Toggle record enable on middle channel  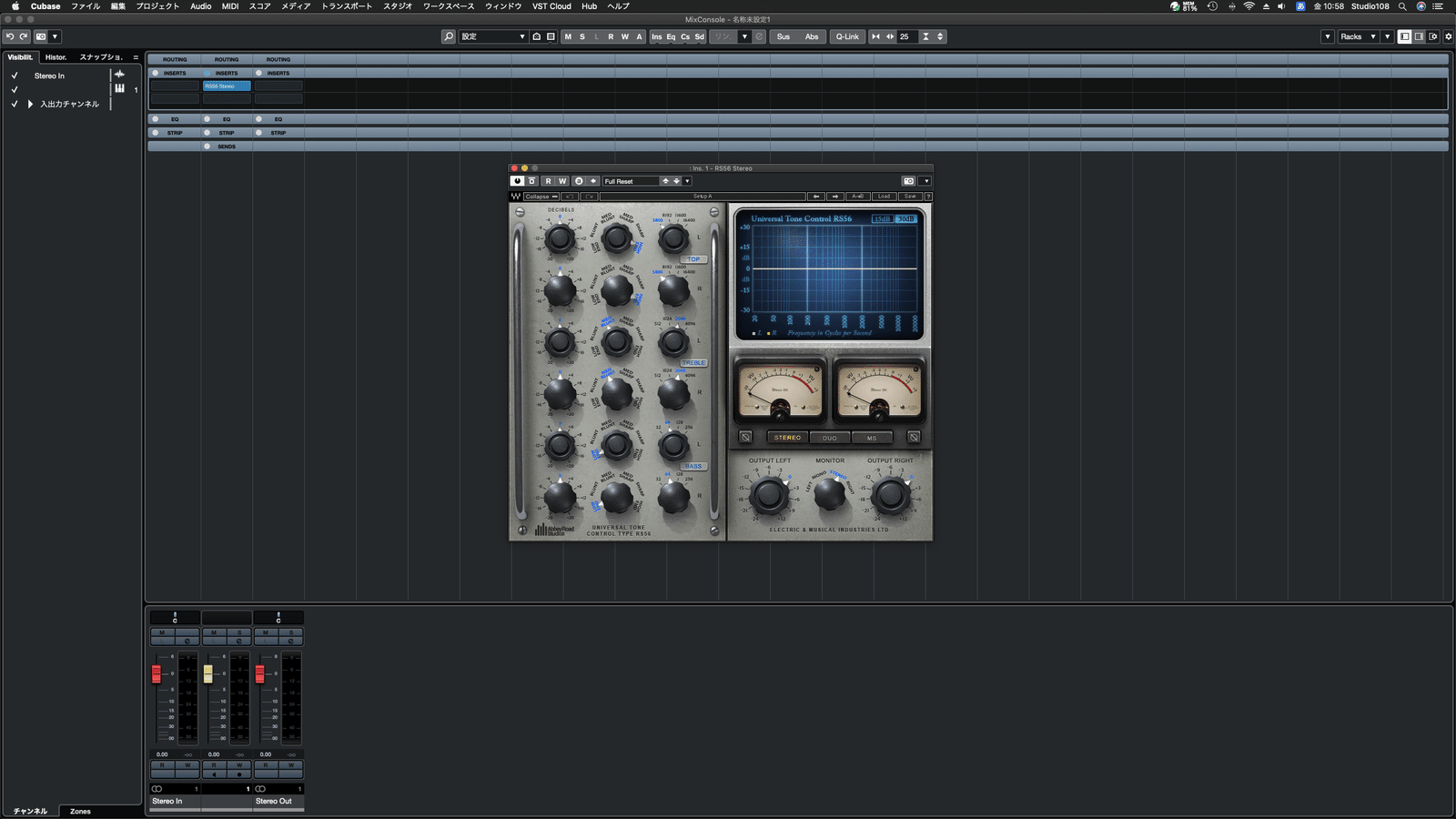coord(239,774)
